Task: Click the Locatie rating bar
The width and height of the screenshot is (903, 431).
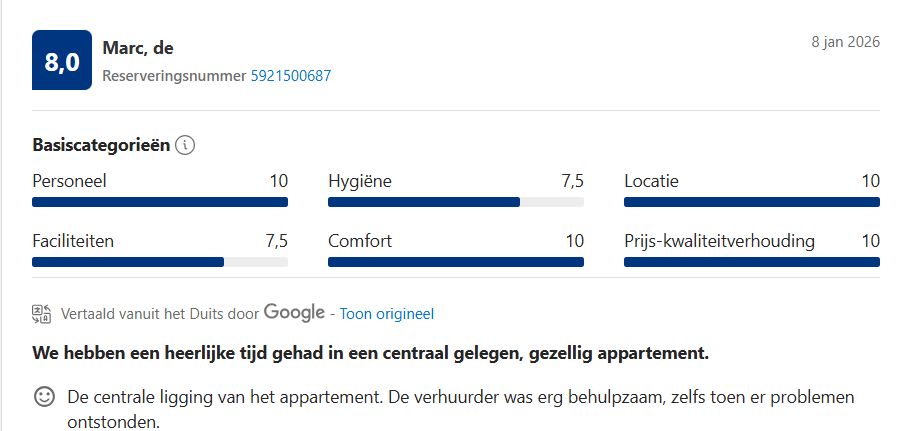Action: coord(752,202)
